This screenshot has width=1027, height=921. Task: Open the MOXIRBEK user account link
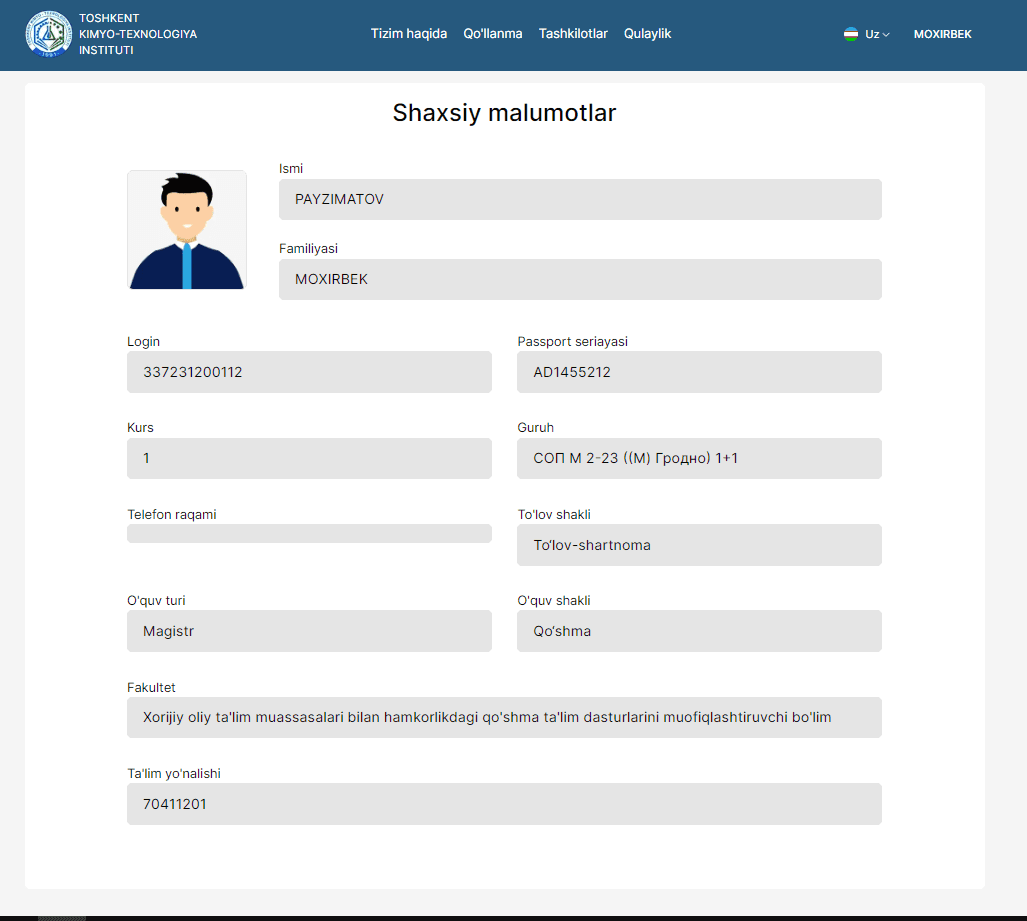(x=942, y=34)
